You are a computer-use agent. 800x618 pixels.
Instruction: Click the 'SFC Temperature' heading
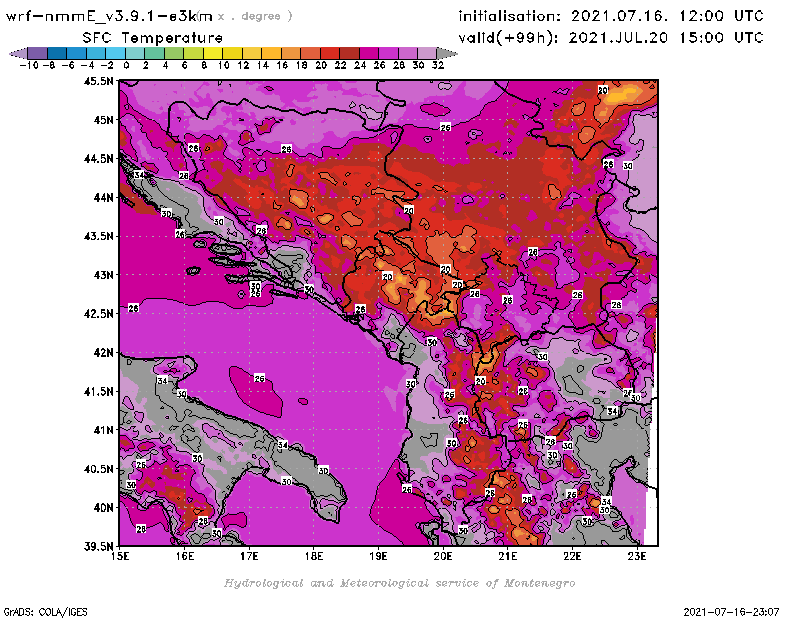point(153,38)
